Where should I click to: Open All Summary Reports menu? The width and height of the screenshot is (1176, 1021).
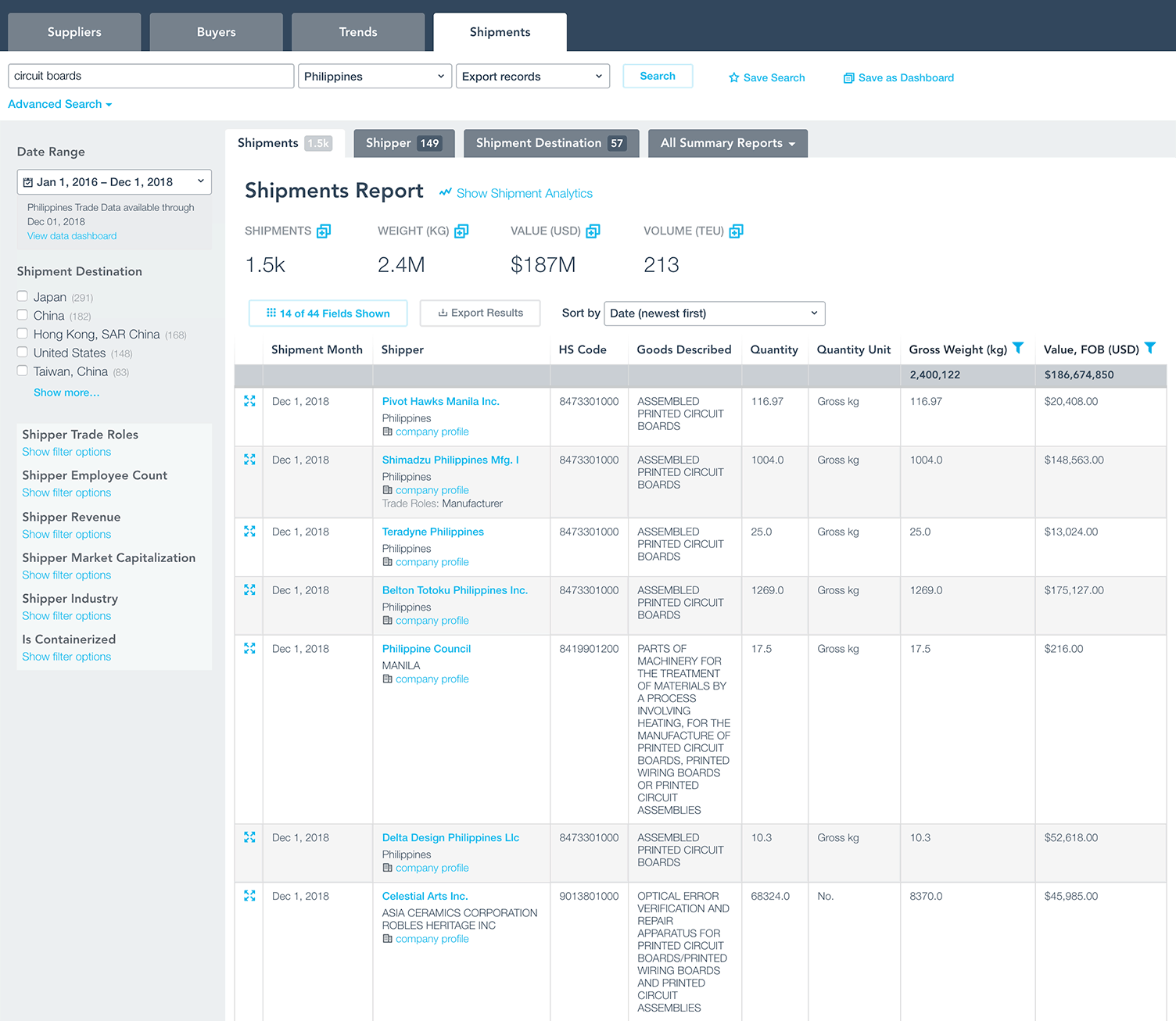pyautogui.click(x=728, y=143)
